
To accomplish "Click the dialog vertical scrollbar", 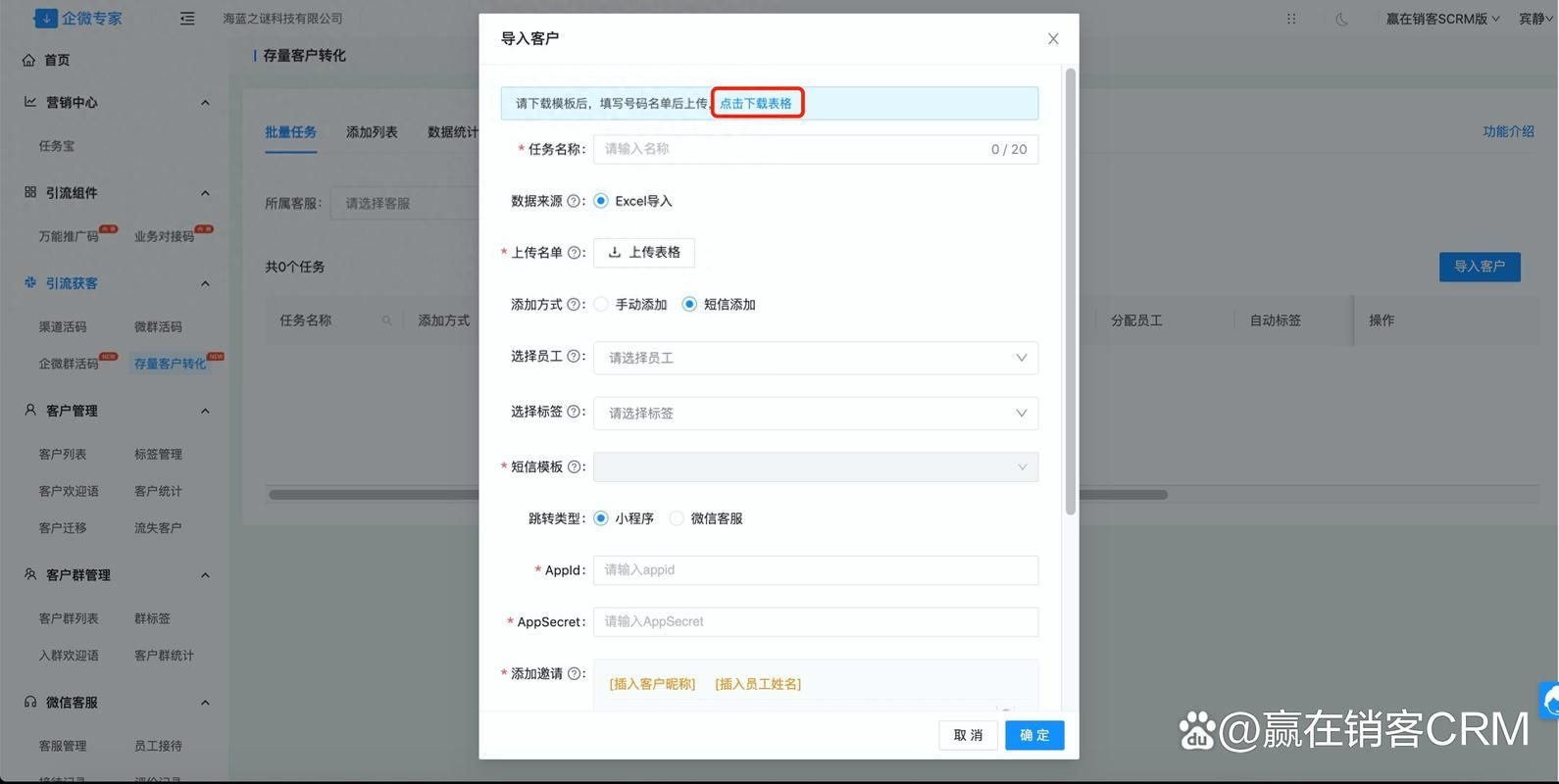I will (1071, 291).
